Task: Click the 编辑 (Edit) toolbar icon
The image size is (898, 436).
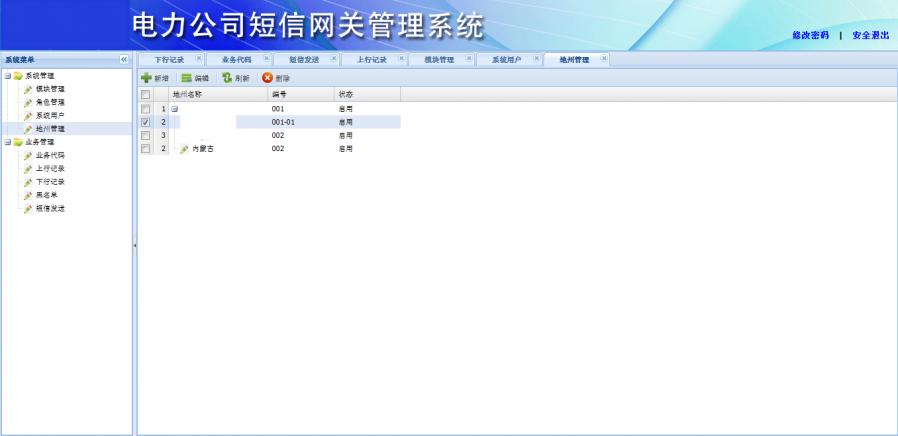Action: click(x=186, y=77)
